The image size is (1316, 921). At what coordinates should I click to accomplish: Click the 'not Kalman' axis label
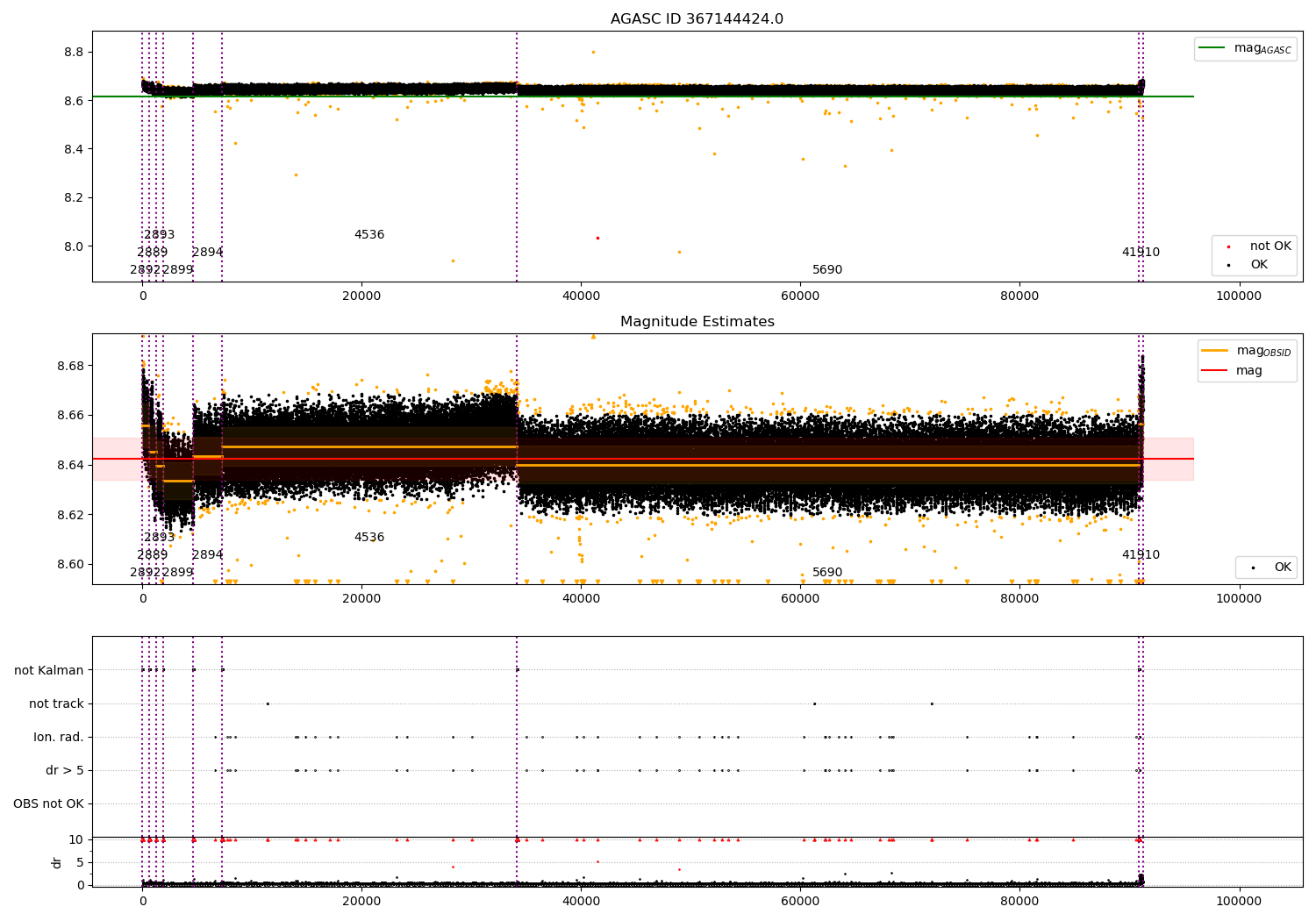(49, 670)
